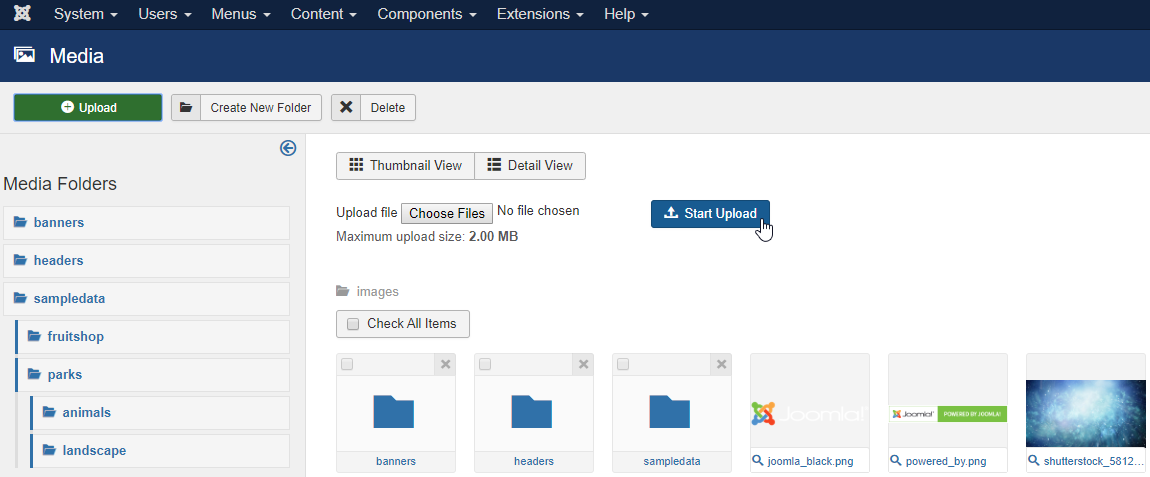Viewport: 1150px width, 477px height.
Task: Open the banners folder icon thumbnail
Action: click(393, 412)
